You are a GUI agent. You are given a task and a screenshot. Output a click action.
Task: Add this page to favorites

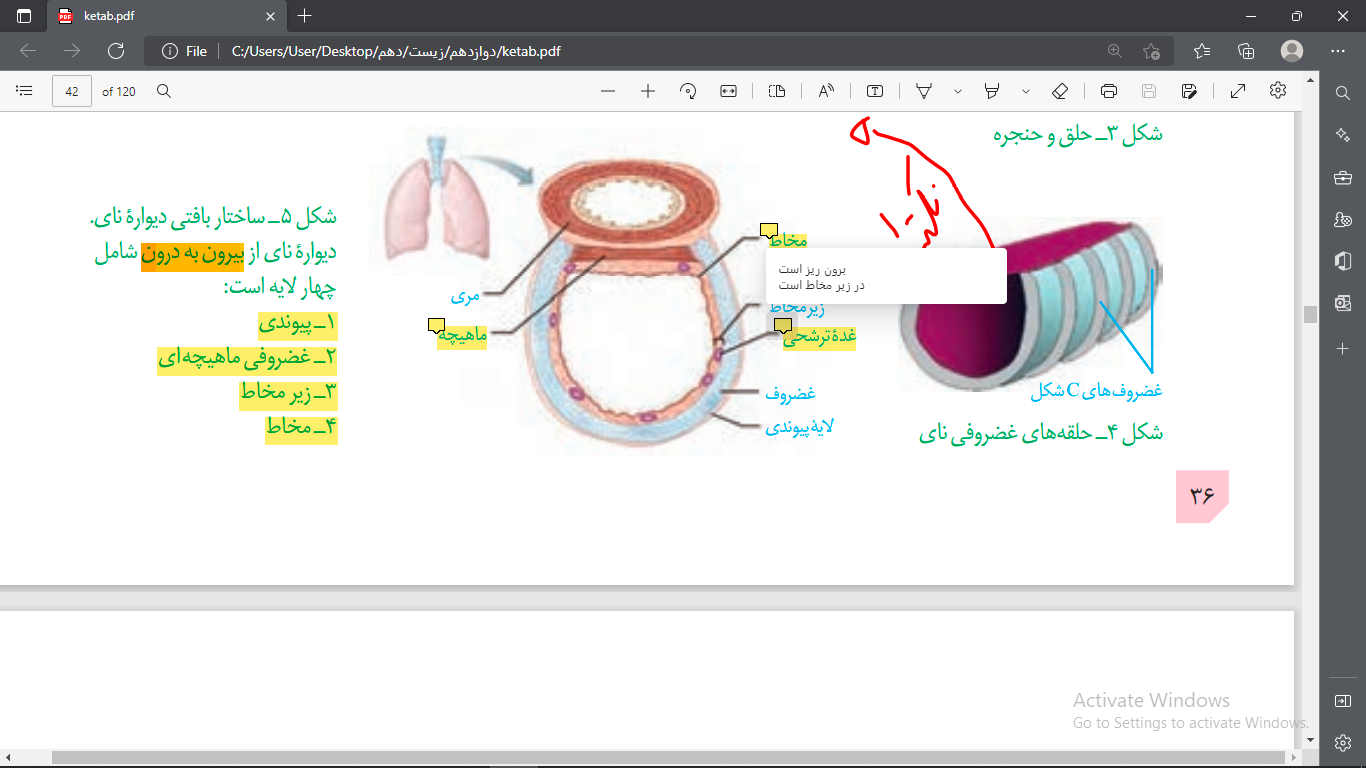1151,51
